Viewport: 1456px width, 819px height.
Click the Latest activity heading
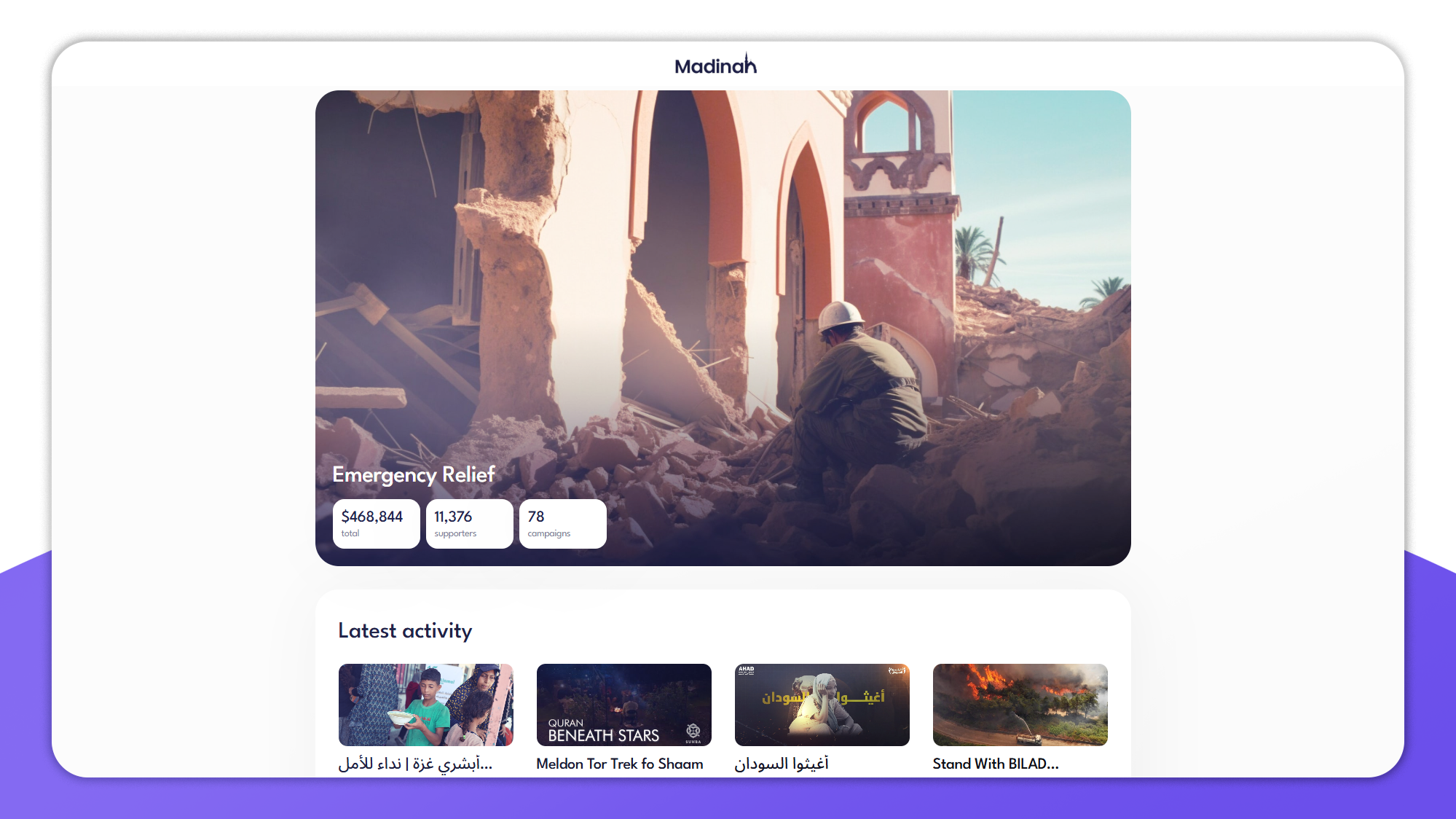click(405, 630)
